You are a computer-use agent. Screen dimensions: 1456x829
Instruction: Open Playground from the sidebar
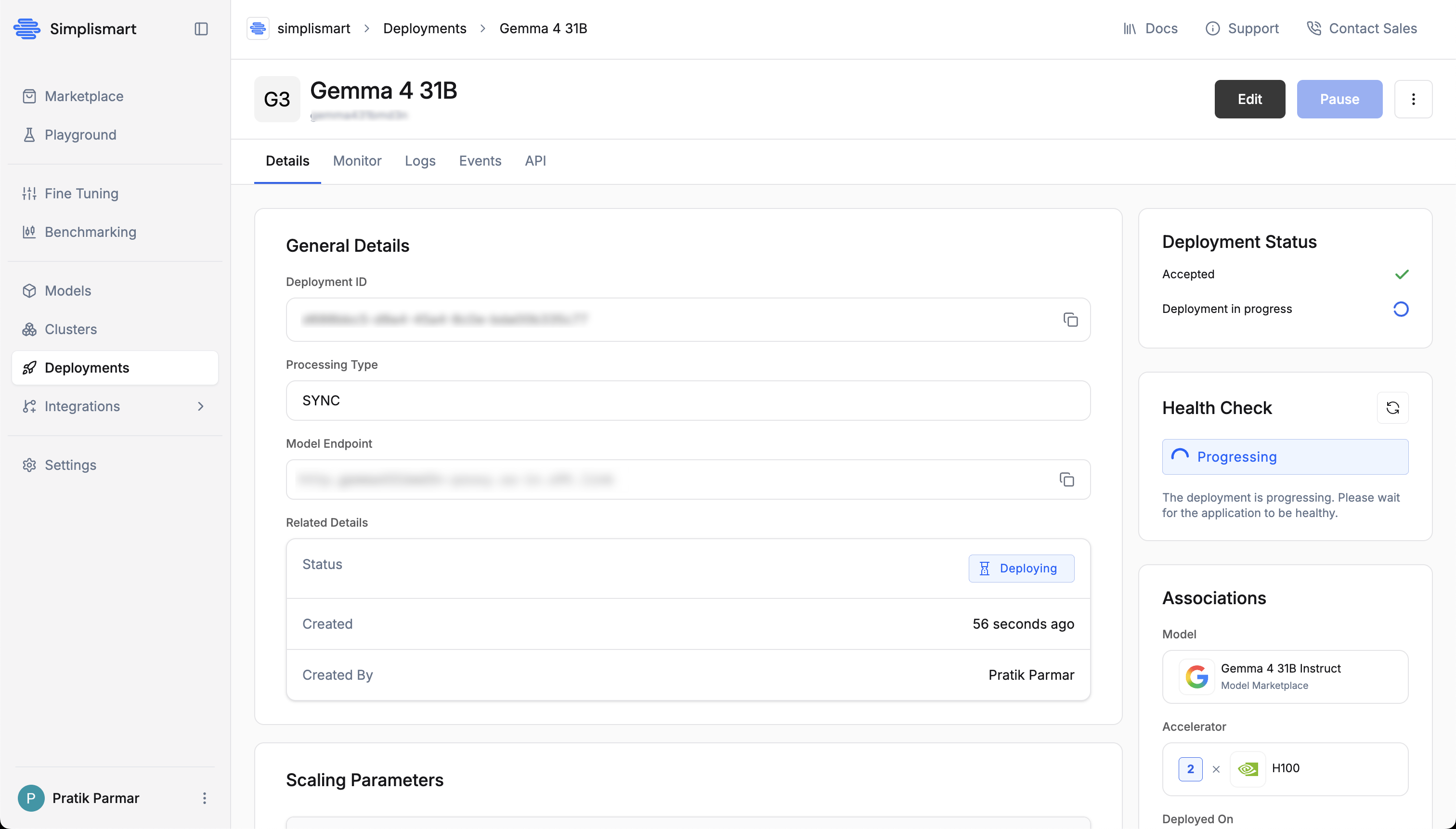[x=115, y=135]
